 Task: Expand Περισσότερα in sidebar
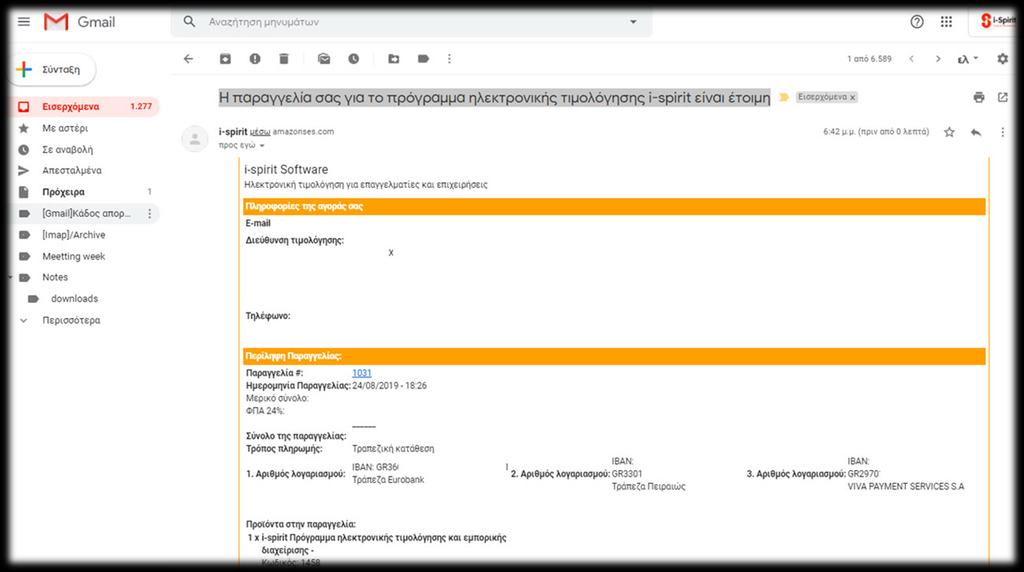(71, 320)
